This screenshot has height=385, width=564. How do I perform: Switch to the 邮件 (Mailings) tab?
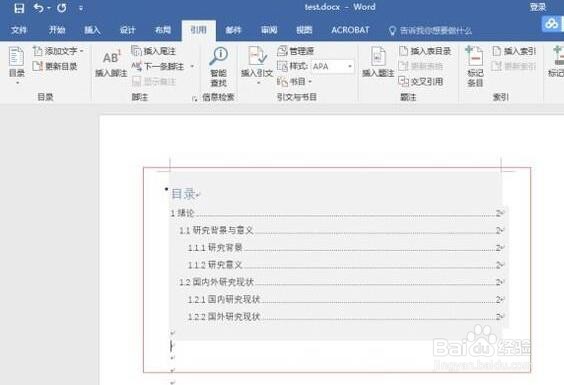[233, 30]
